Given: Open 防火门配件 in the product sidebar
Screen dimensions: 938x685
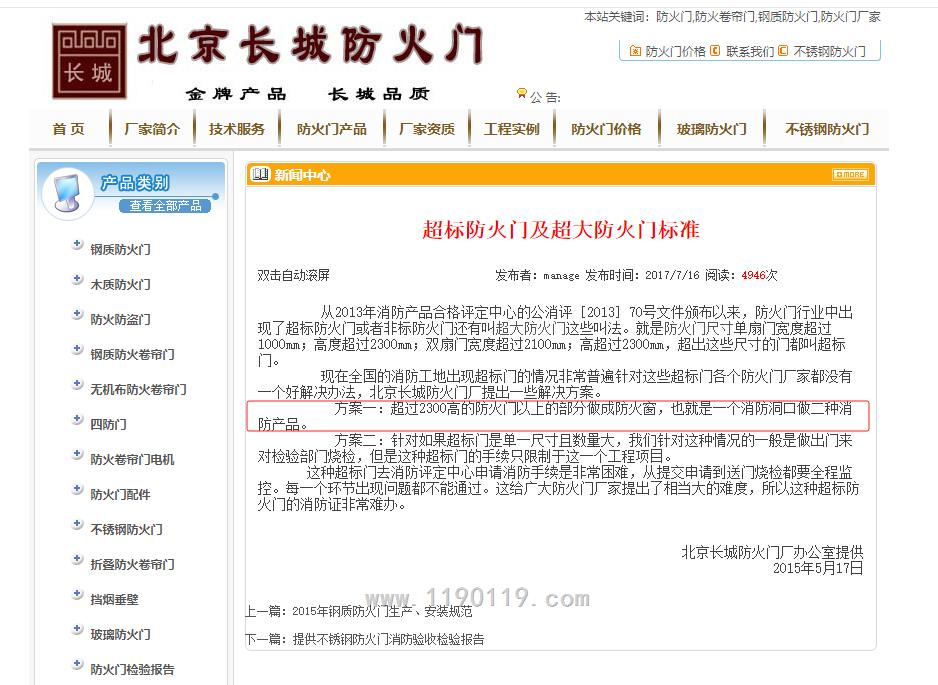Looking at the screenshot, I should tap(120, 495).
